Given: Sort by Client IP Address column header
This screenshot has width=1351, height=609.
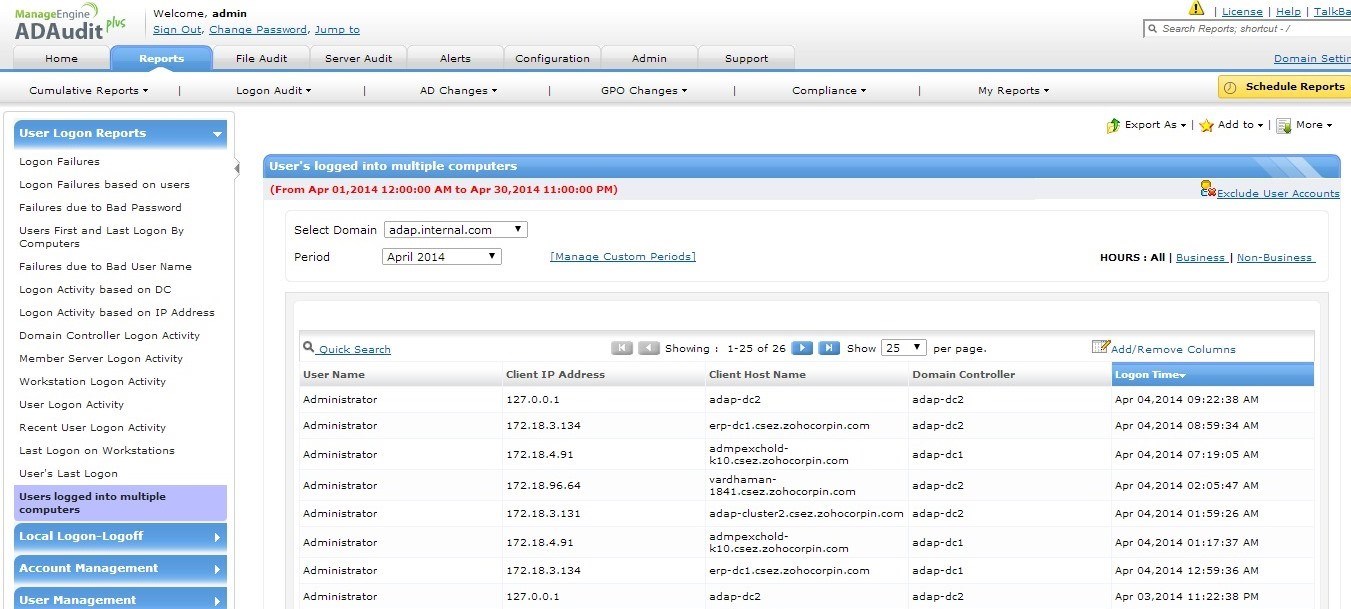Looking at the screenshot, I should tap(604, 375).
